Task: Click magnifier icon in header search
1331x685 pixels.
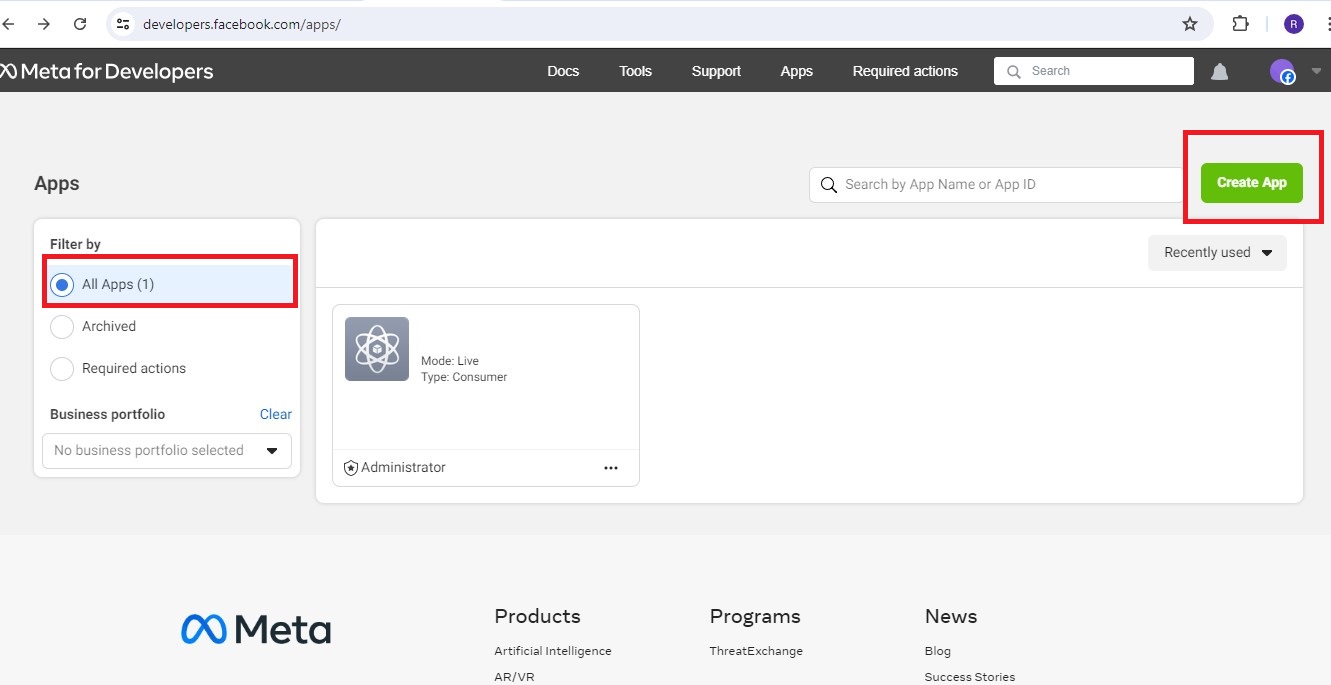Action: 1014,71
